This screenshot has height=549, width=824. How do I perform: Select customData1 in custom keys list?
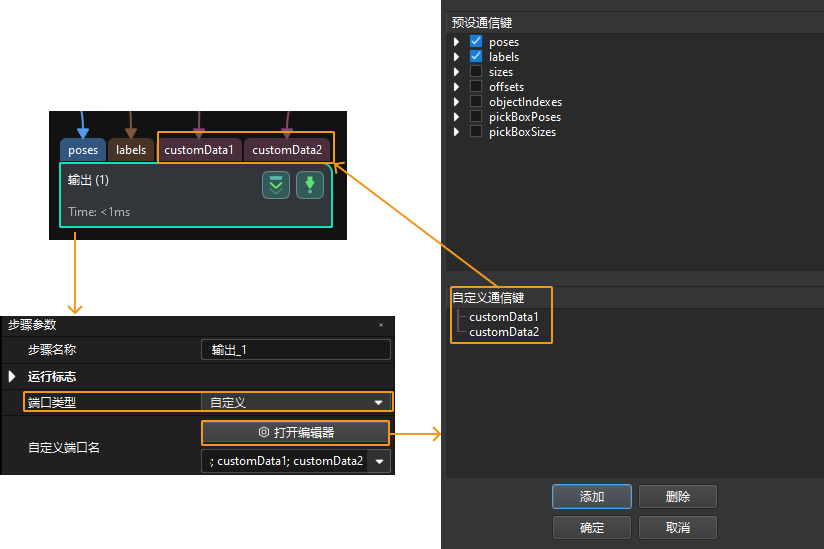pos(503,317)
